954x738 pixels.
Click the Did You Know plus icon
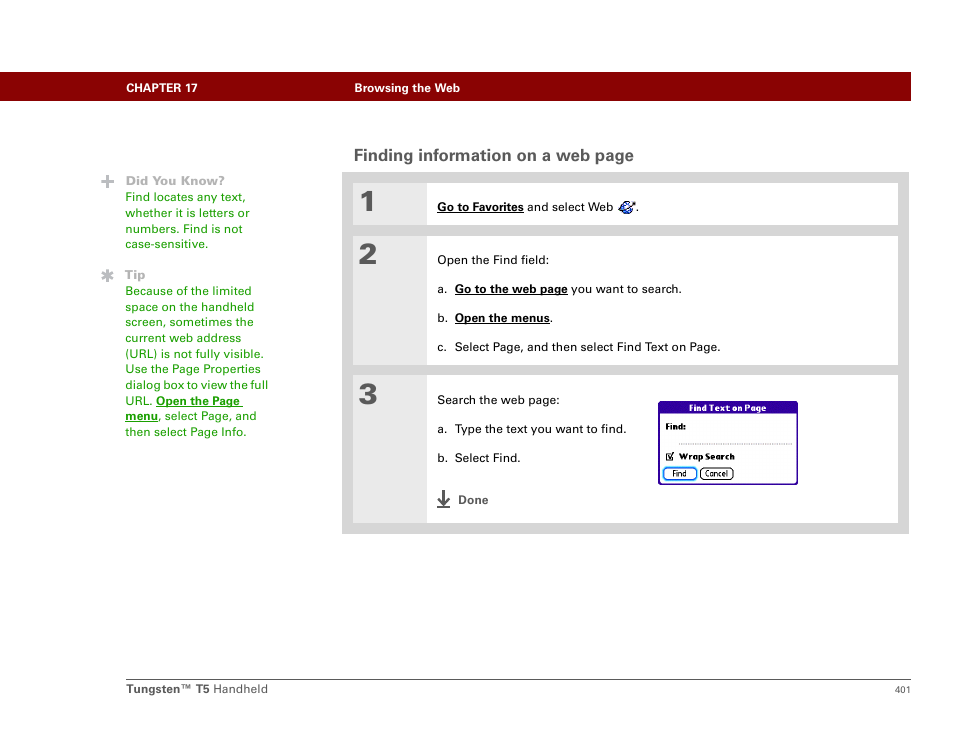108,181
